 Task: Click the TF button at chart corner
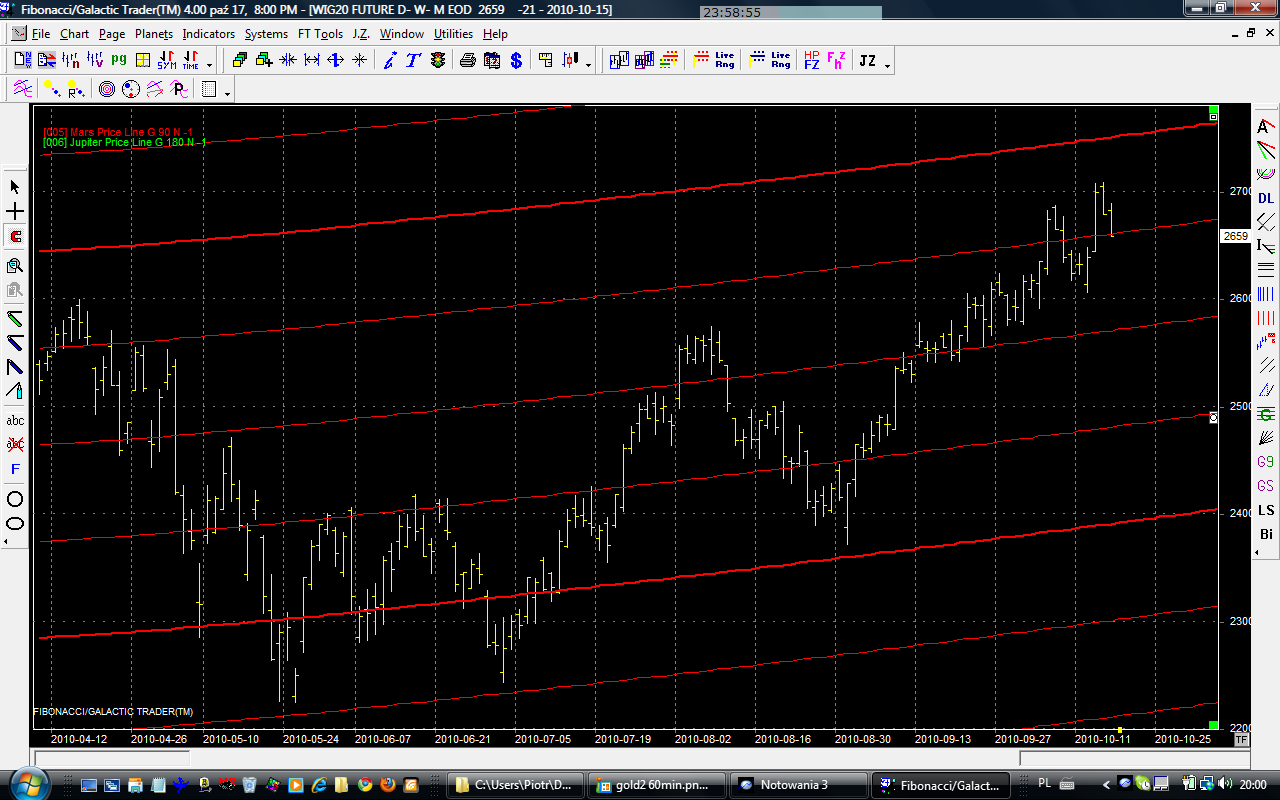[1241, 740]
